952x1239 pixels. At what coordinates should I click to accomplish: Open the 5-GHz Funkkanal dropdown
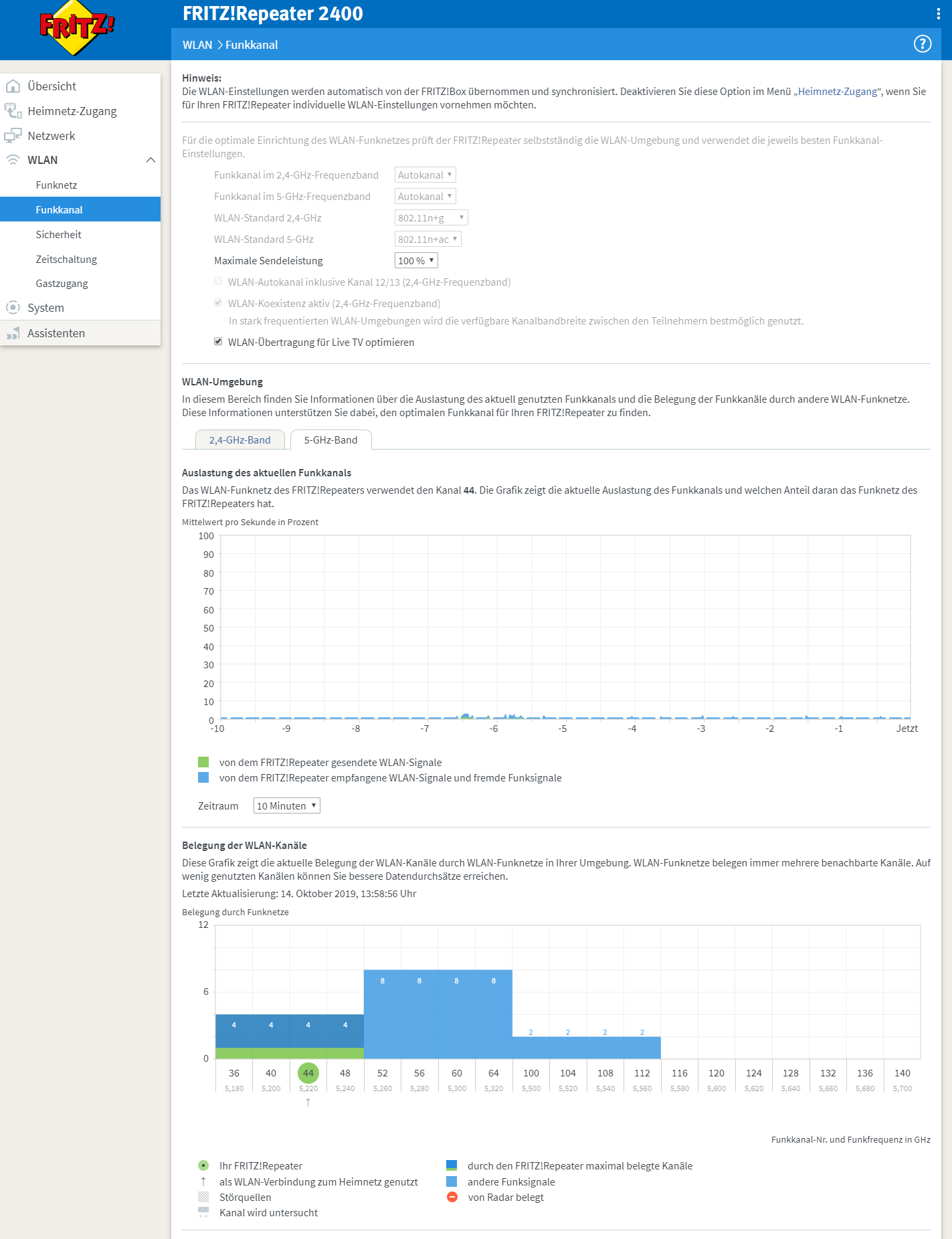[x=425, y=197]
